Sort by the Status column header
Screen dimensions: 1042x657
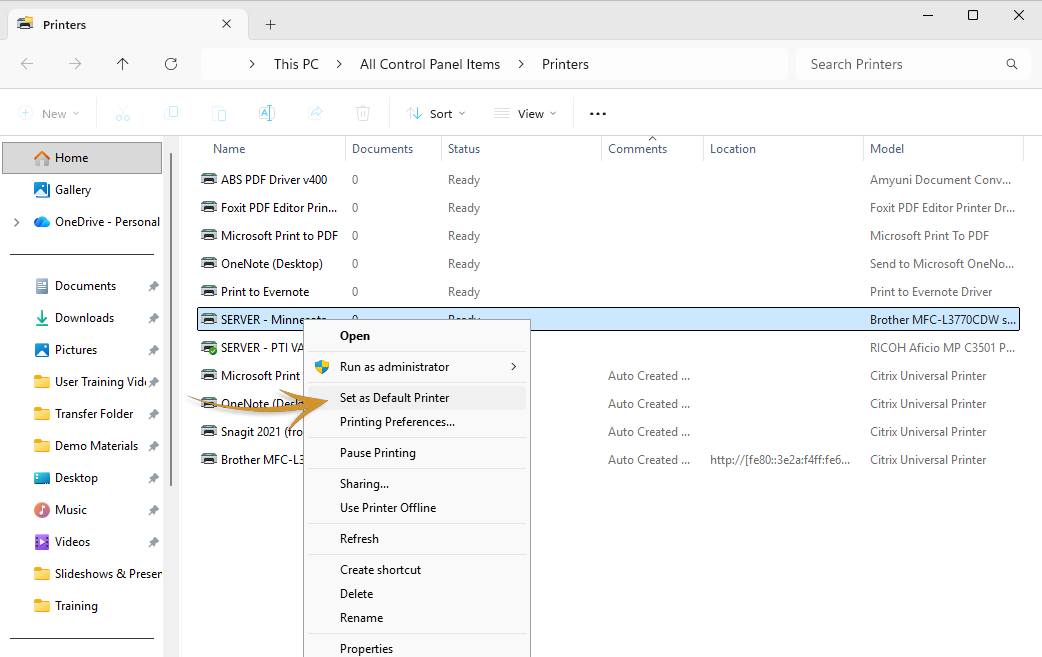[463, 149]
